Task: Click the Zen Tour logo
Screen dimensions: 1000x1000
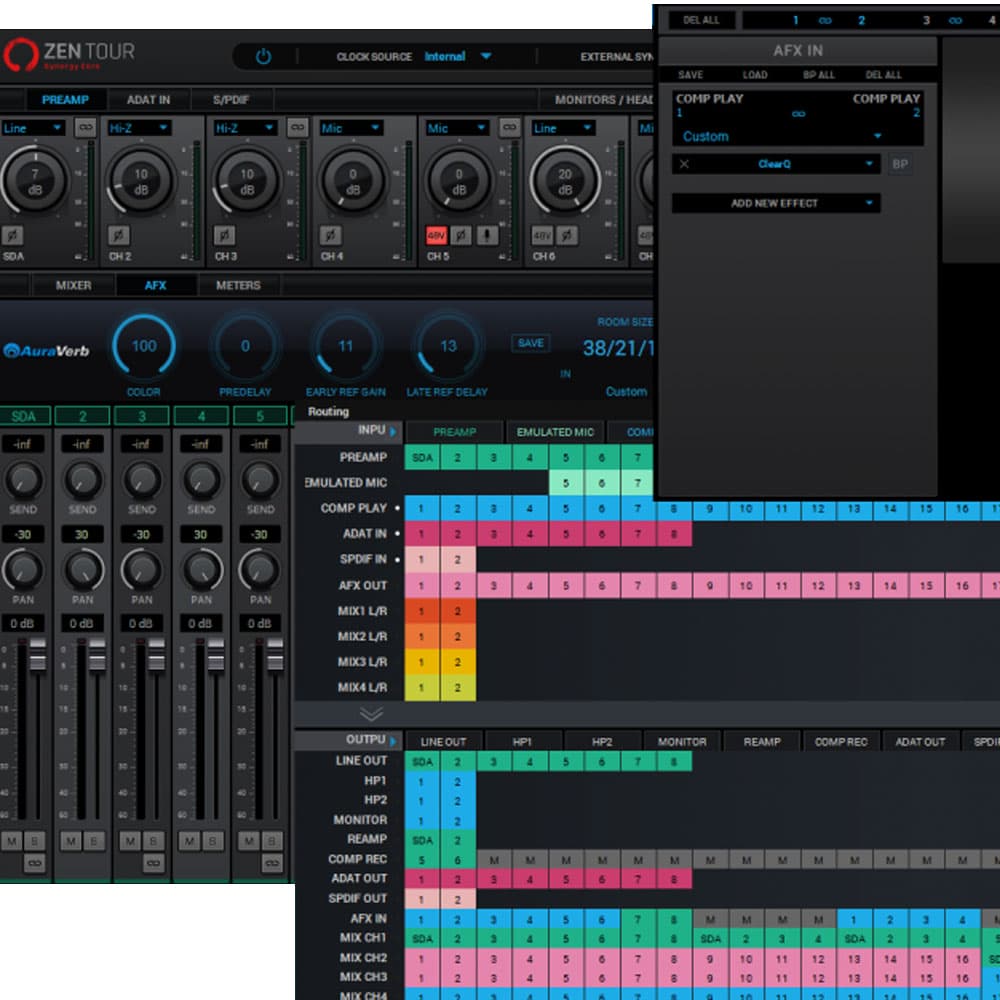Action: [x=70, y=54]
